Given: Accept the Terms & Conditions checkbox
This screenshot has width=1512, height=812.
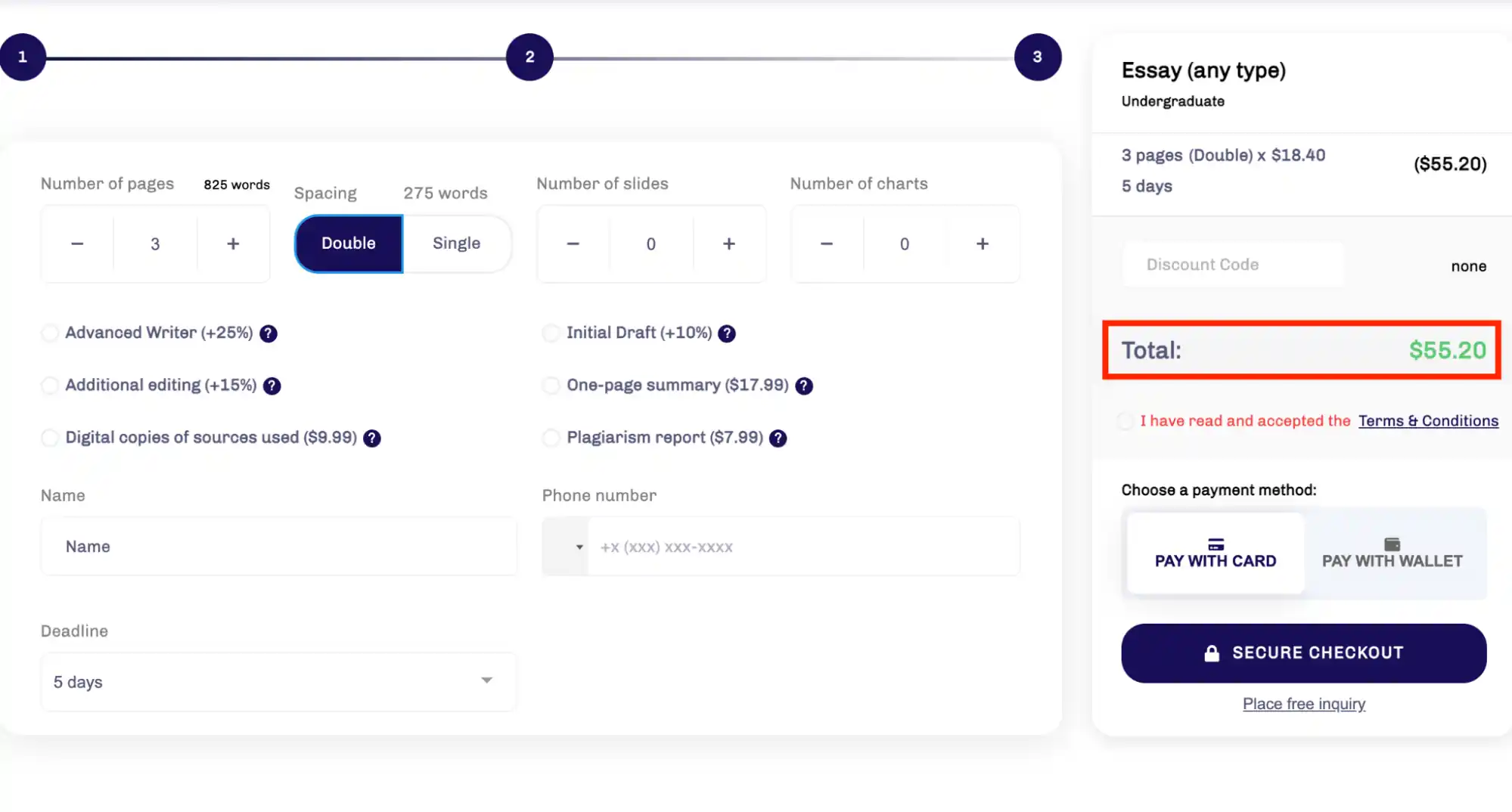Looking at the screenshot, I should coord(1126,421).
